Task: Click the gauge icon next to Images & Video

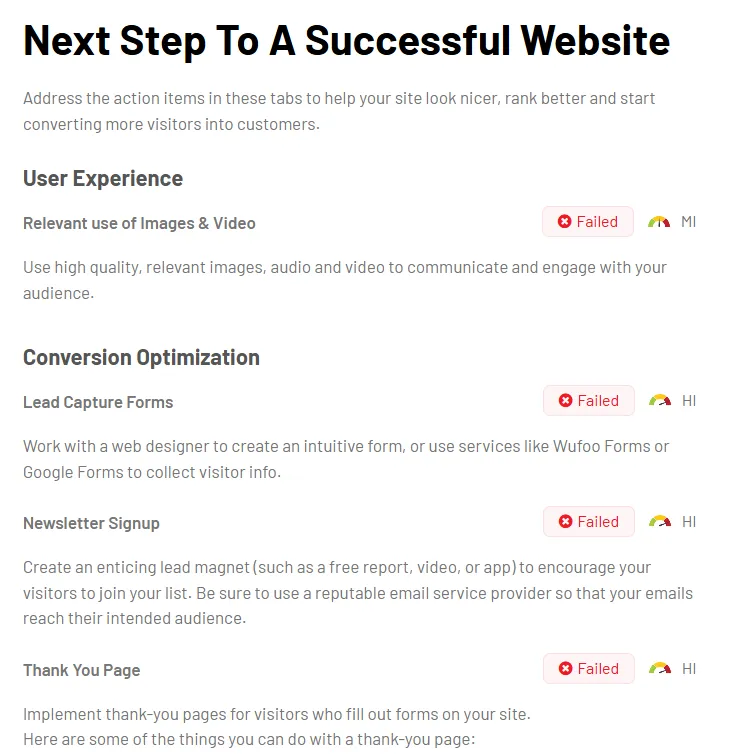Action: click(659, 222)
